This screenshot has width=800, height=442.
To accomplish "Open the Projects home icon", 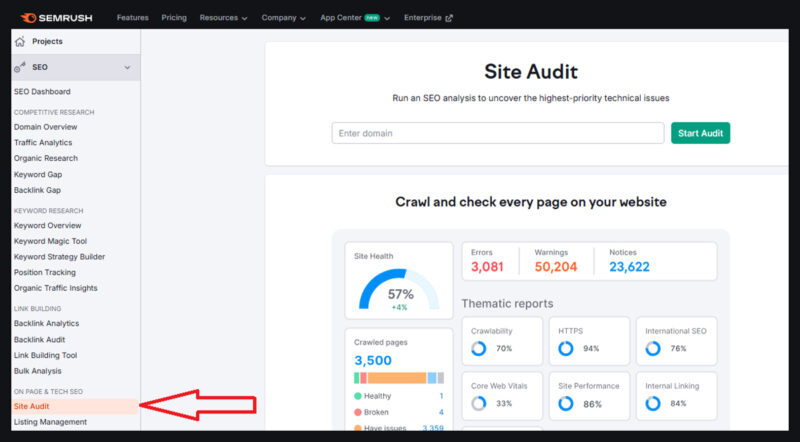I will pyautogui.click(x=20, y=41).
